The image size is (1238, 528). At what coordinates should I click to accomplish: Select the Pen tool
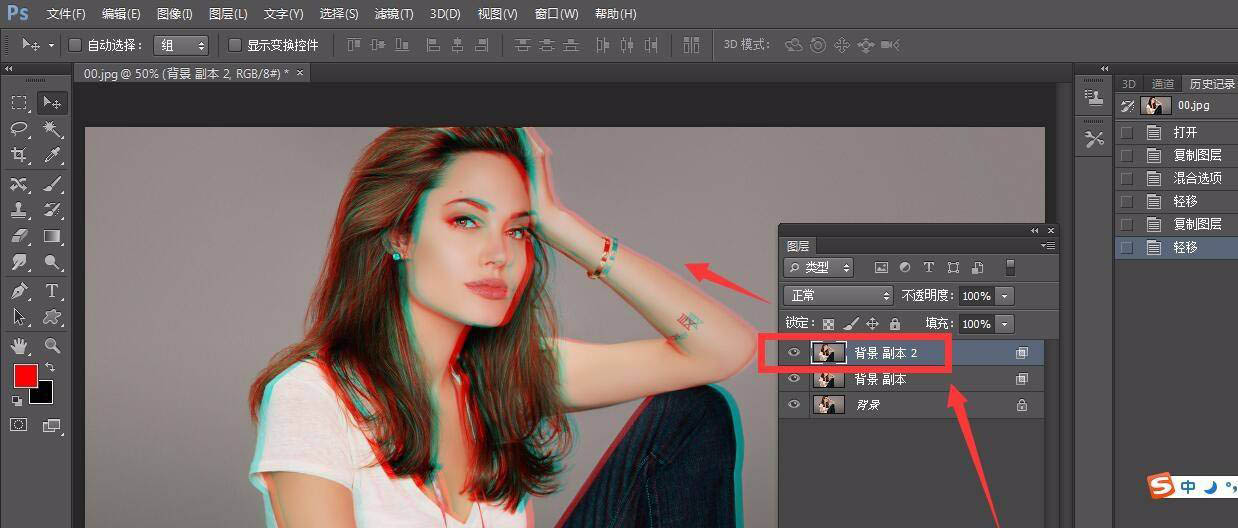19,291
